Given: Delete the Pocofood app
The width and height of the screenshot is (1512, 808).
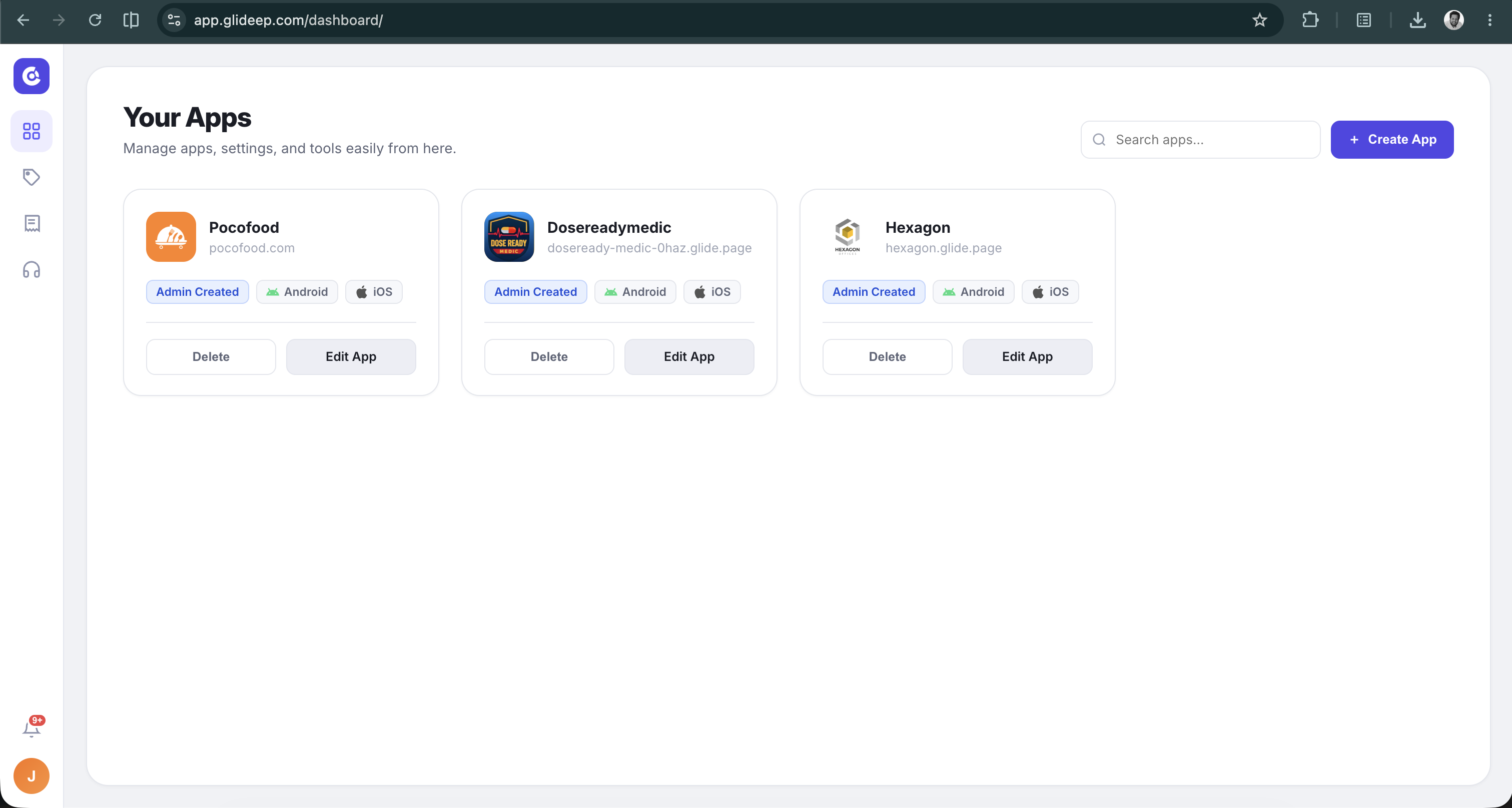Looking at the screenshot, I should [x=211, y=357].
